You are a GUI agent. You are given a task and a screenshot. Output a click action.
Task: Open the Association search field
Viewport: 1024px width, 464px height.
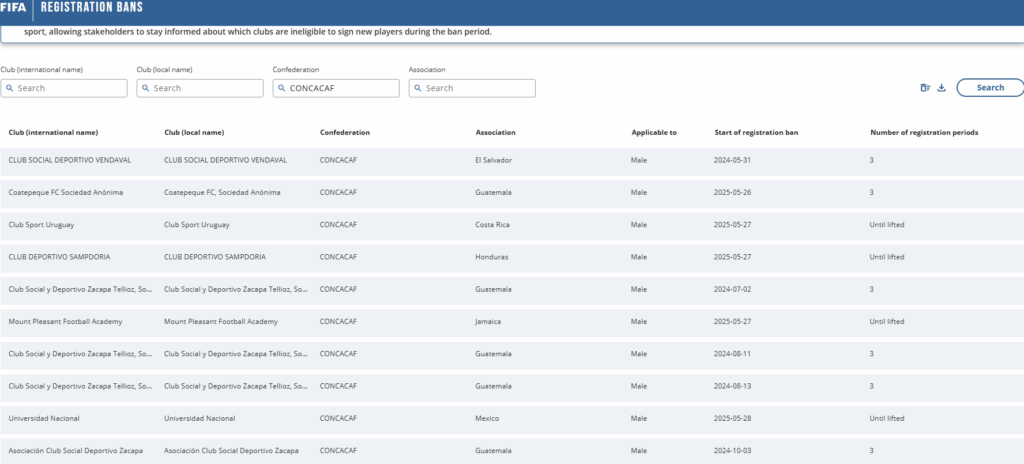472,88
